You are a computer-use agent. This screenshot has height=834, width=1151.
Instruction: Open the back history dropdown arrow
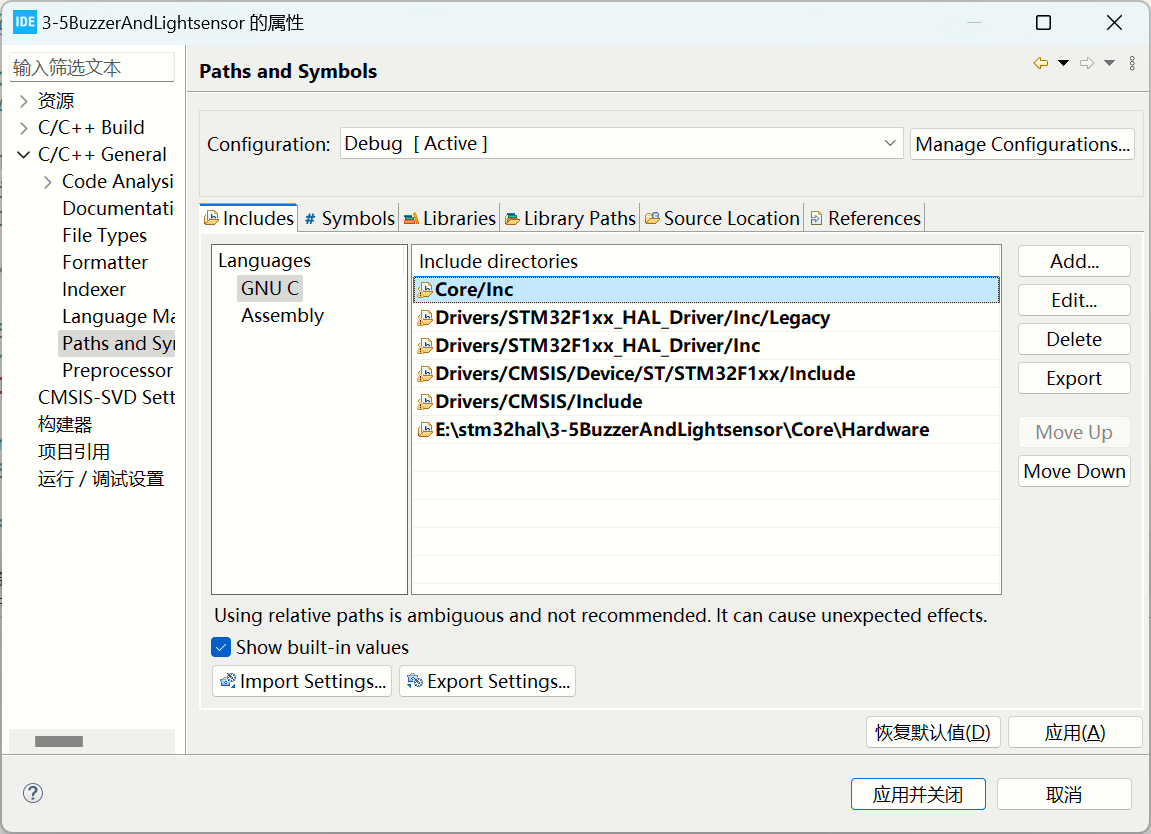point(1063,63)
